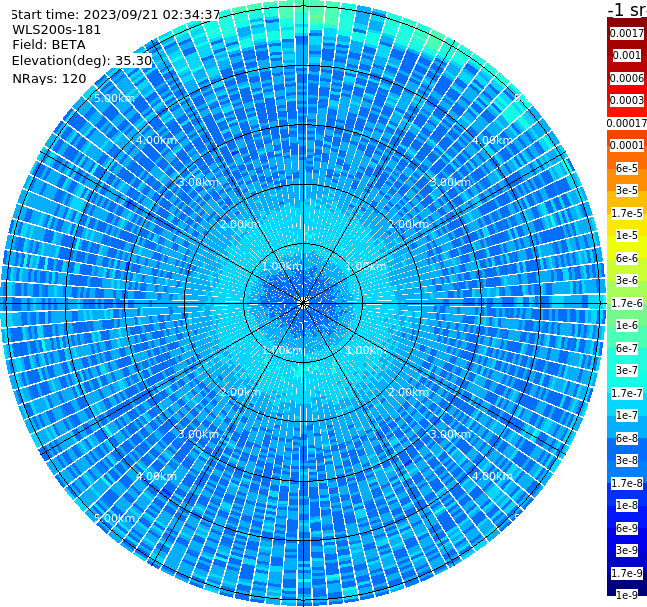
Task: Click the 1e-7 colorbar label
Action: click(x=627, y=415)
